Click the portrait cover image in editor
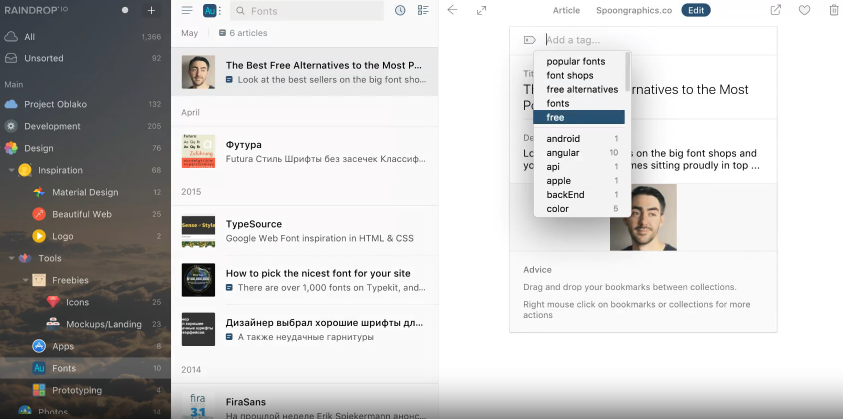Screen dimensions: 843x419 coord(643,217)
